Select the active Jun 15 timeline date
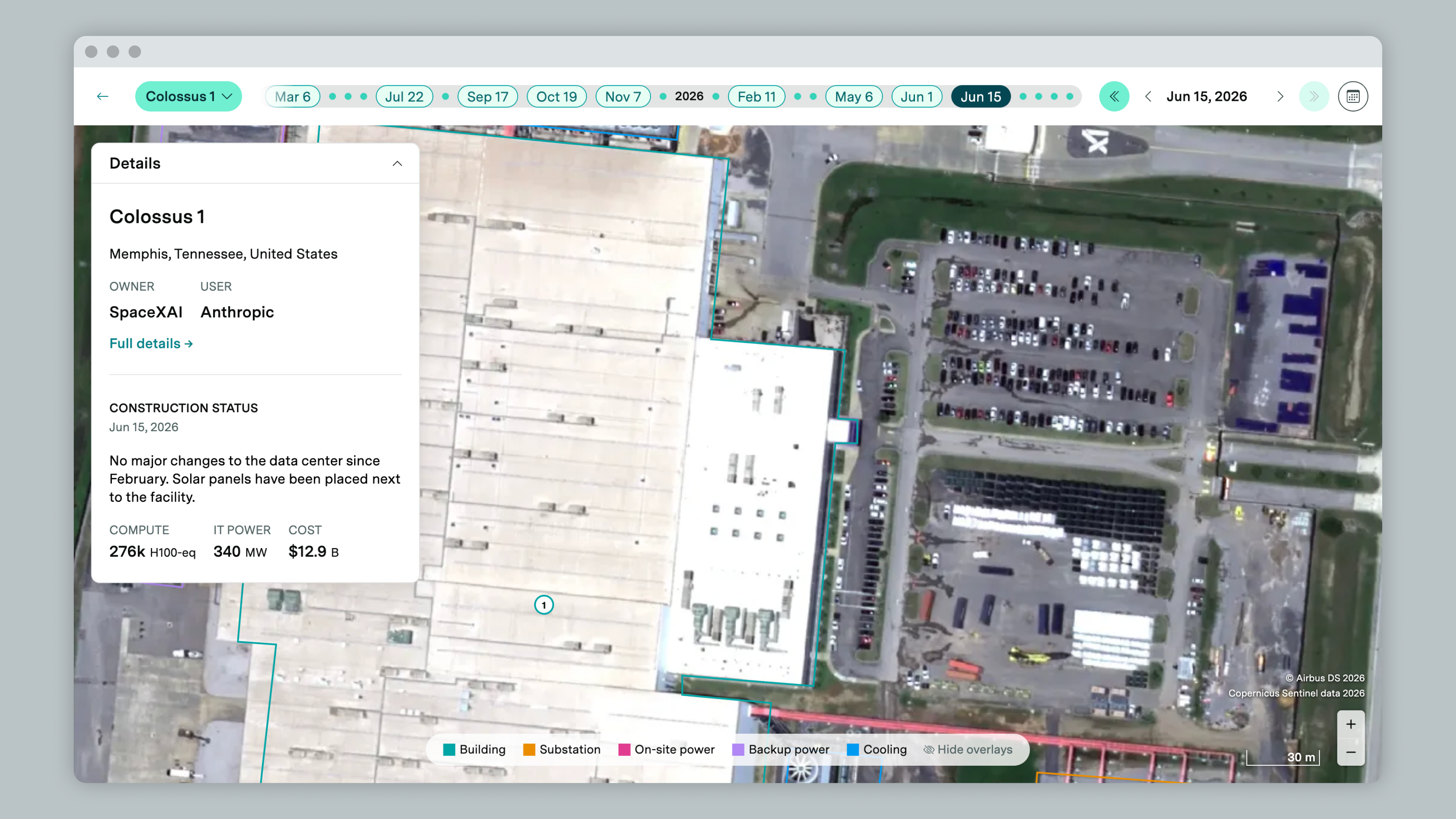The image size is (1456, 819). coord(981,97)
